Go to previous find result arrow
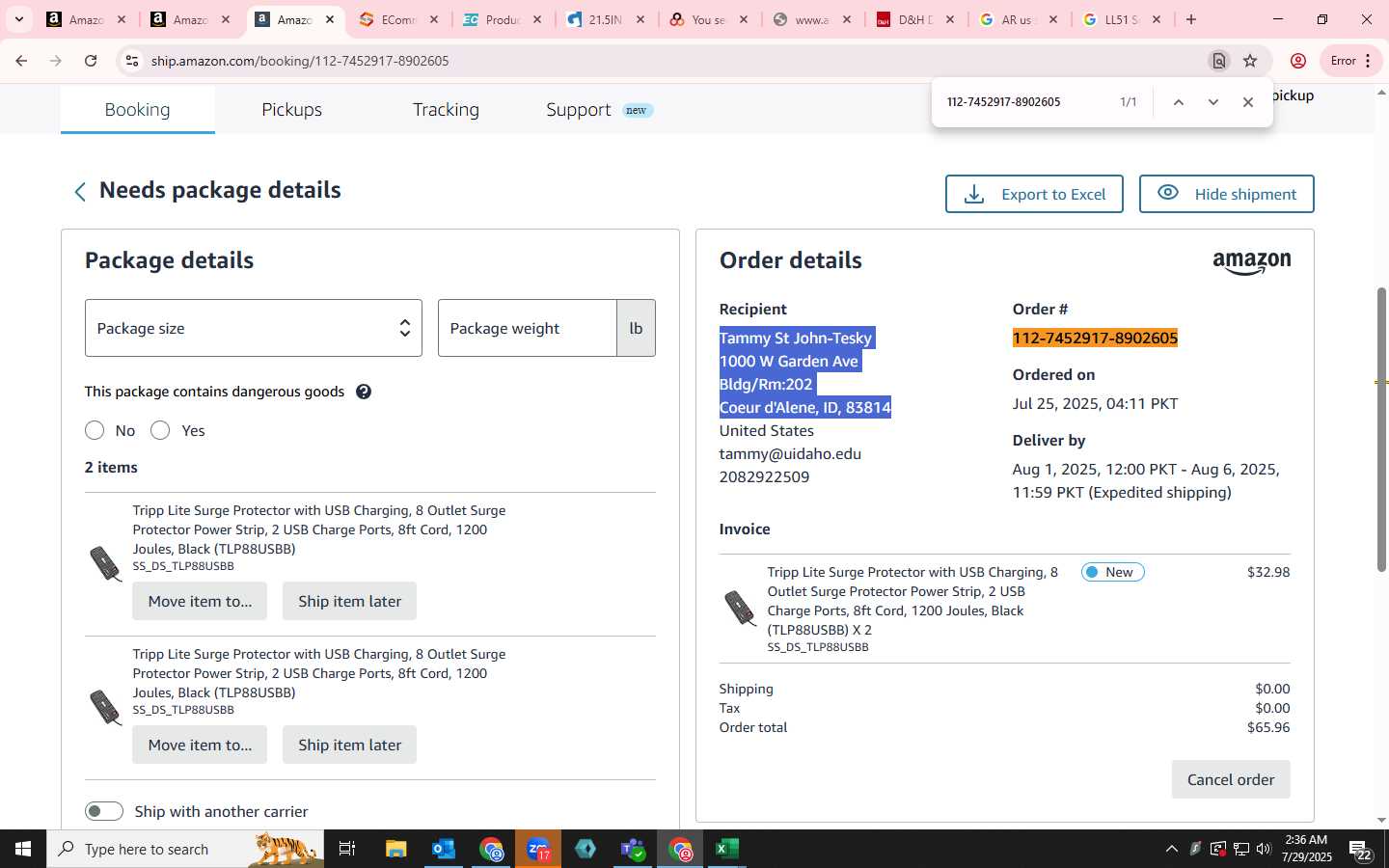 (x=1178, y=102)
